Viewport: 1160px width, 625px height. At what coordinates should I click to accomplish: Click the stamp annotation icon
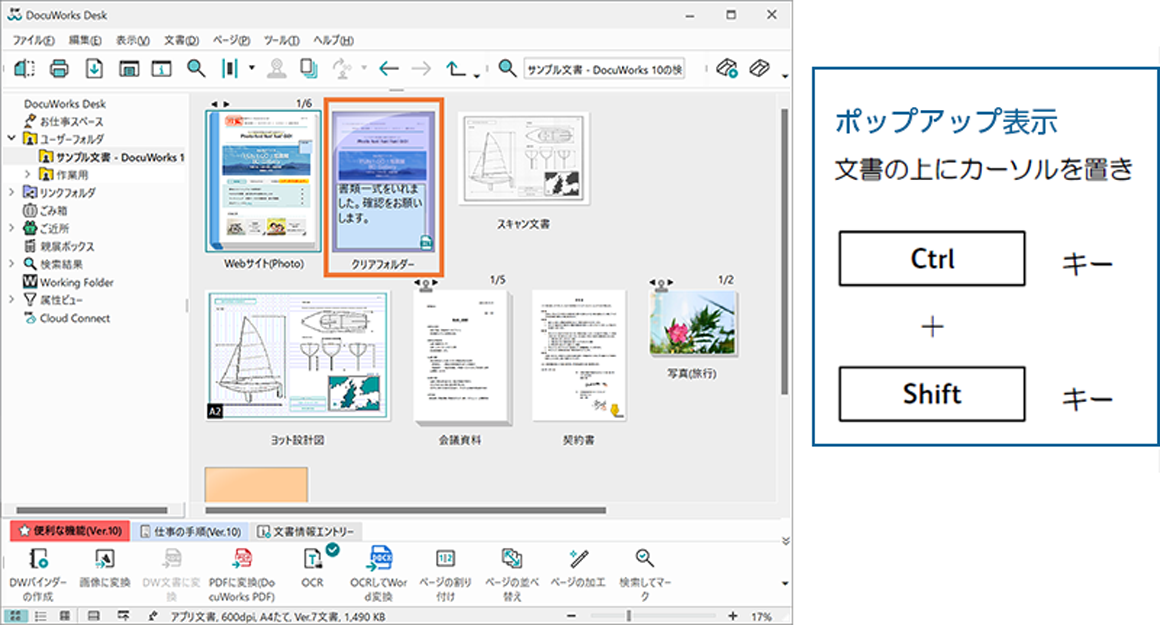(277, 69)
